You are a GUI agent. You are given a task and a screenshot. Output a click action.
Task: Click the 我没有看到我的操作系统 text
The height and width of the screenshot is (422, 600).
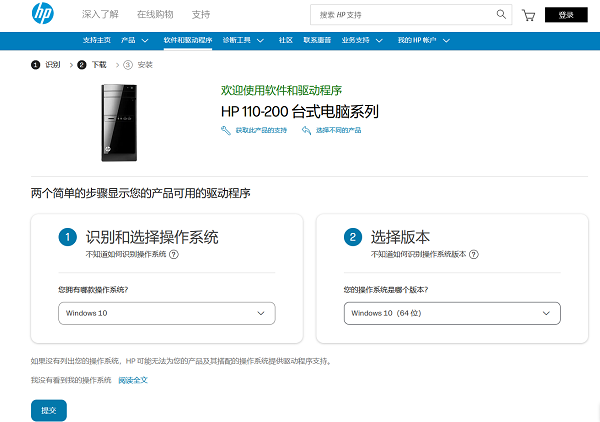[71, 380]
